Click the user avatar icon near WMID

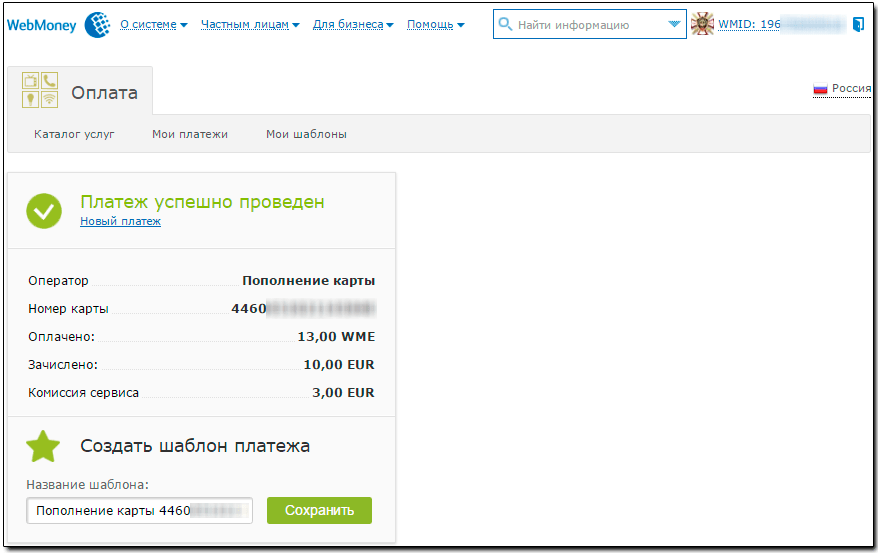click(703, 25)
